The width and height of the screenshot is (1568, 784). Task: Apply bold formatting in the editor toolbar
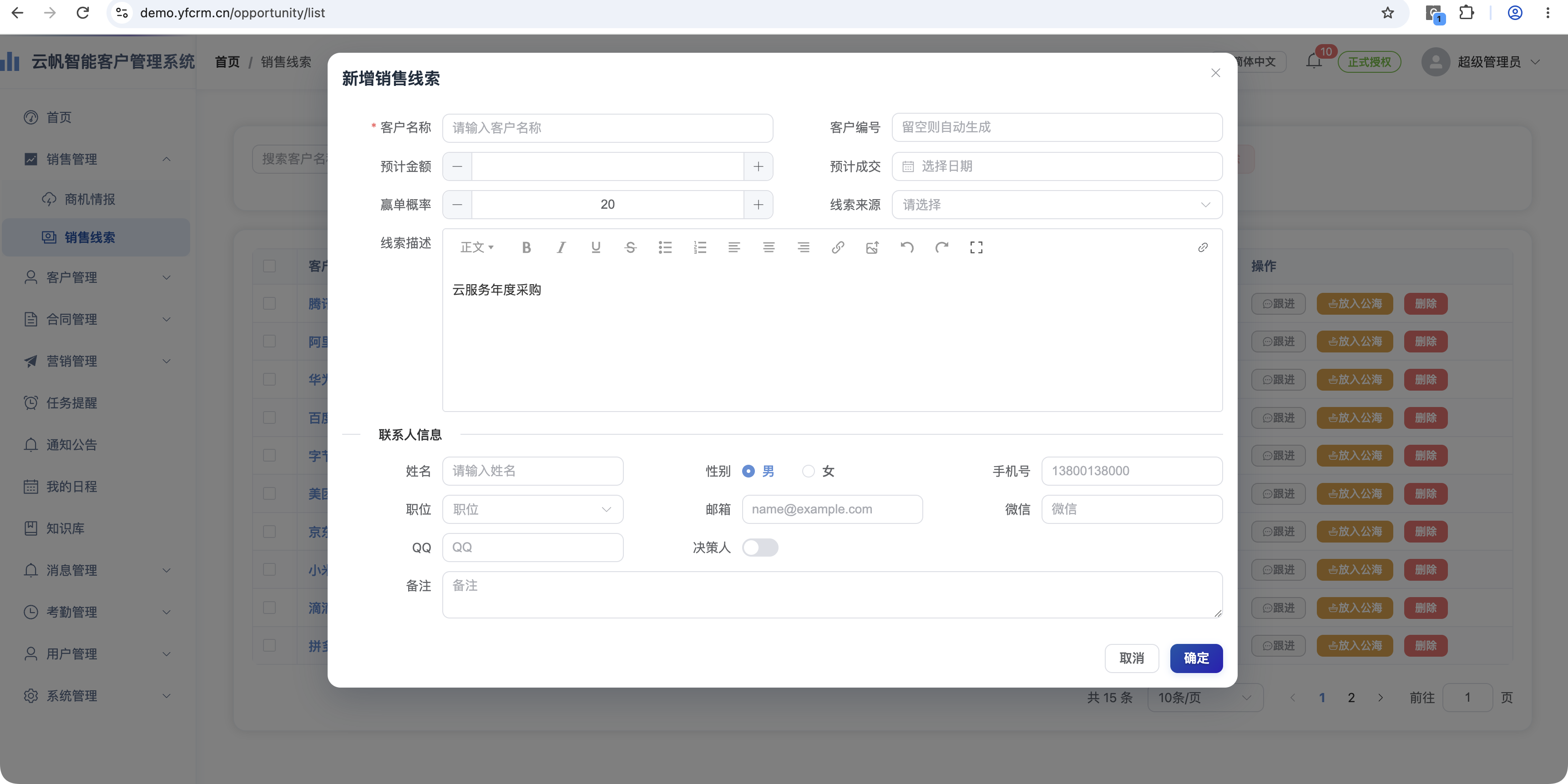point(526,247)
